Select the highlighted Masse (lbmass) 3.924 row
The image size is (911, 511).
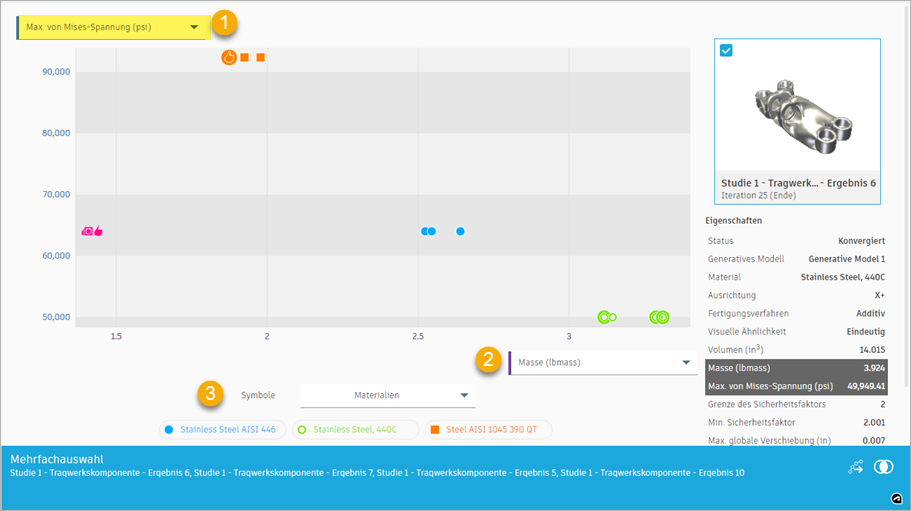(x=796, y=368)
